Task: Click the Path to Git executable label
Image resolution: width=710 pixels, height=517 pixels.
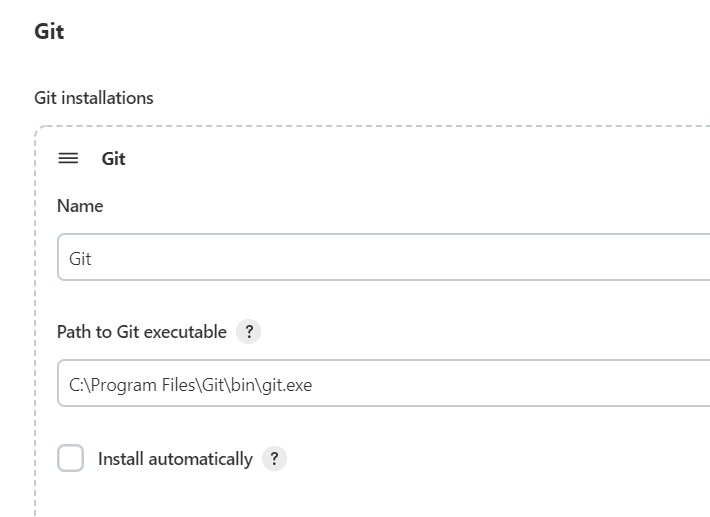Action: [x=142, y=332]
